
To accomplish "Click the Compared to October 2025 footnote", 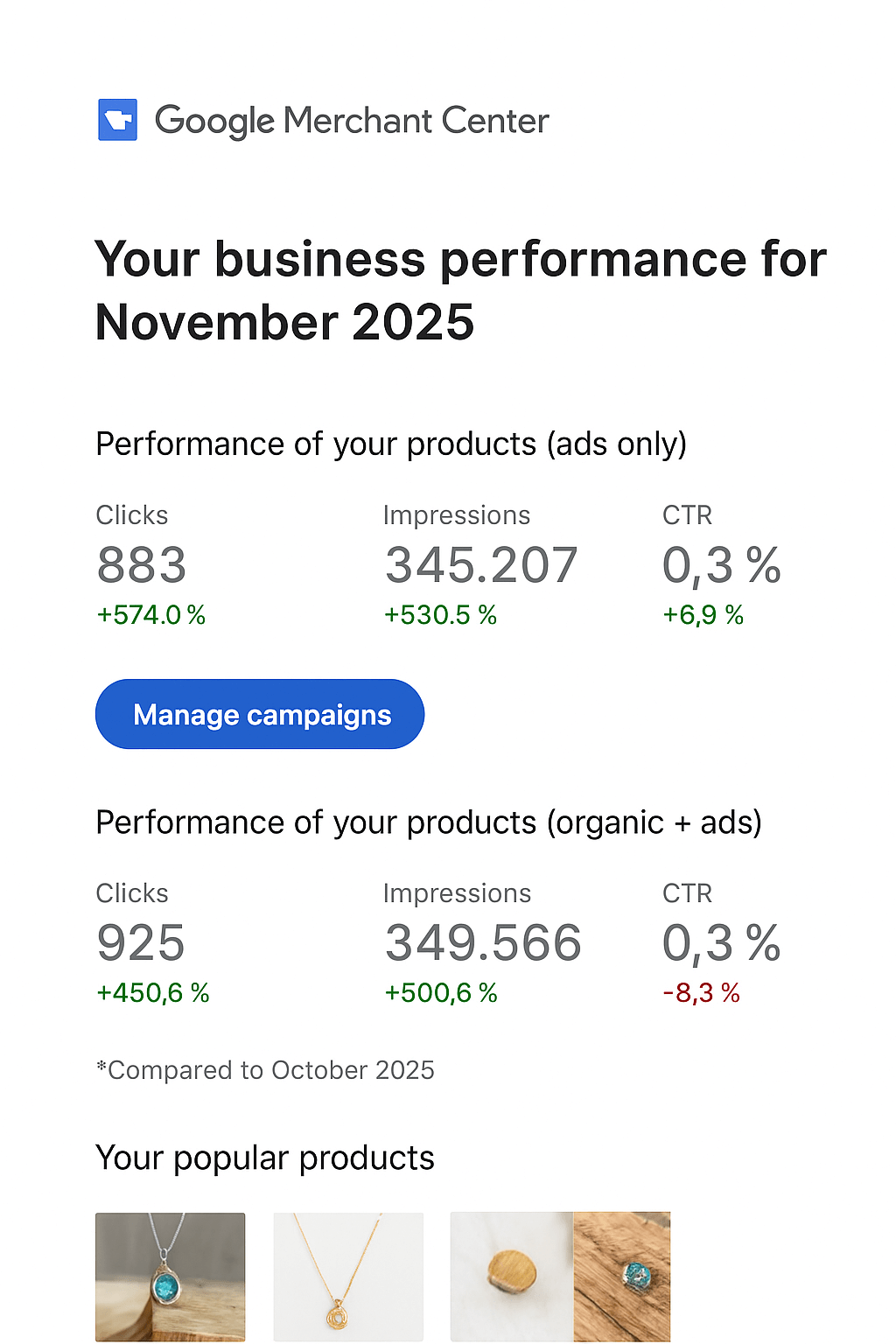I will 265,1070.
